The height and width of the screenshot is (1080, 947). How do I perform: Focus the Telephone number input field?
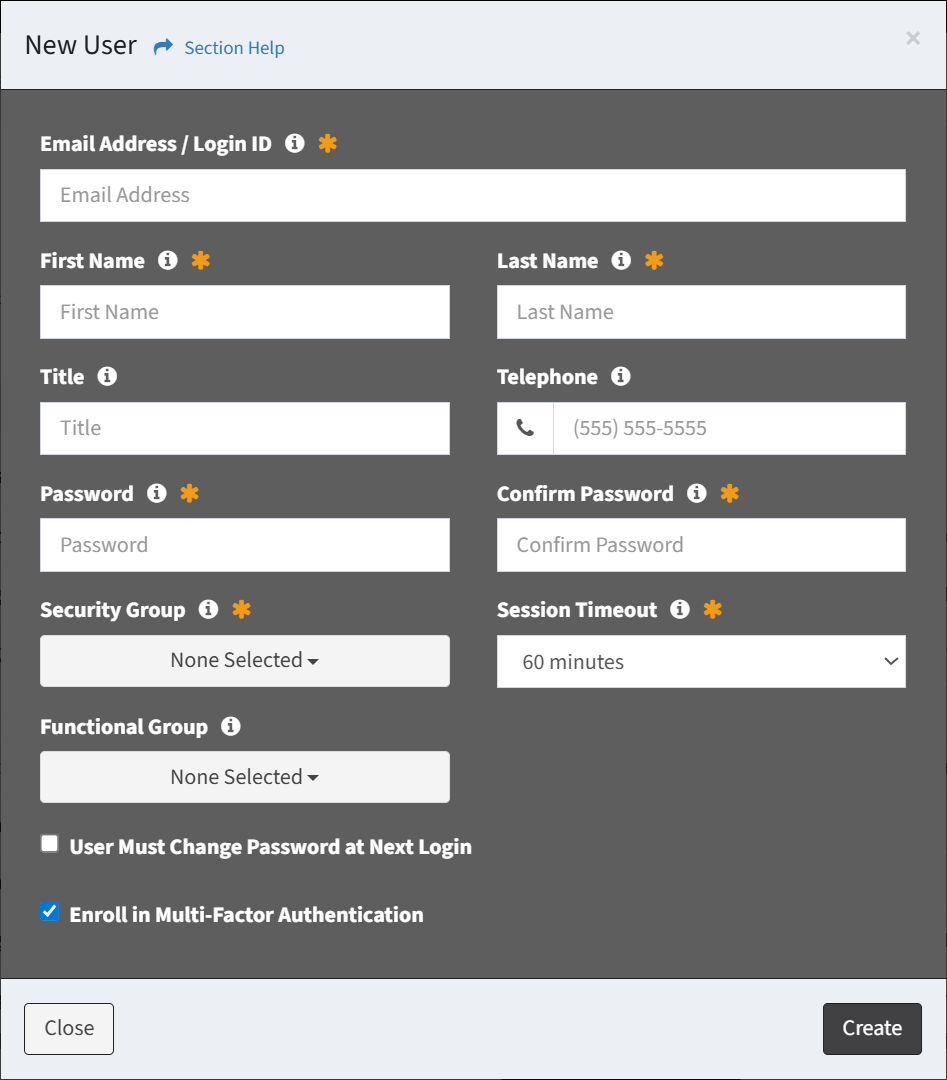click(x=728, y=429)
